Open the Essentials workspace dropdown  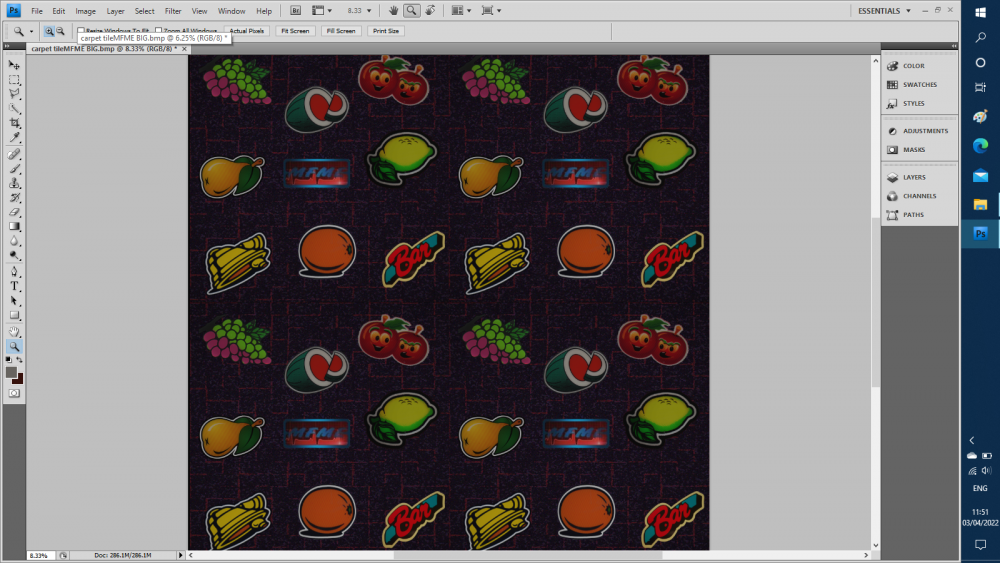click(884, 11)
